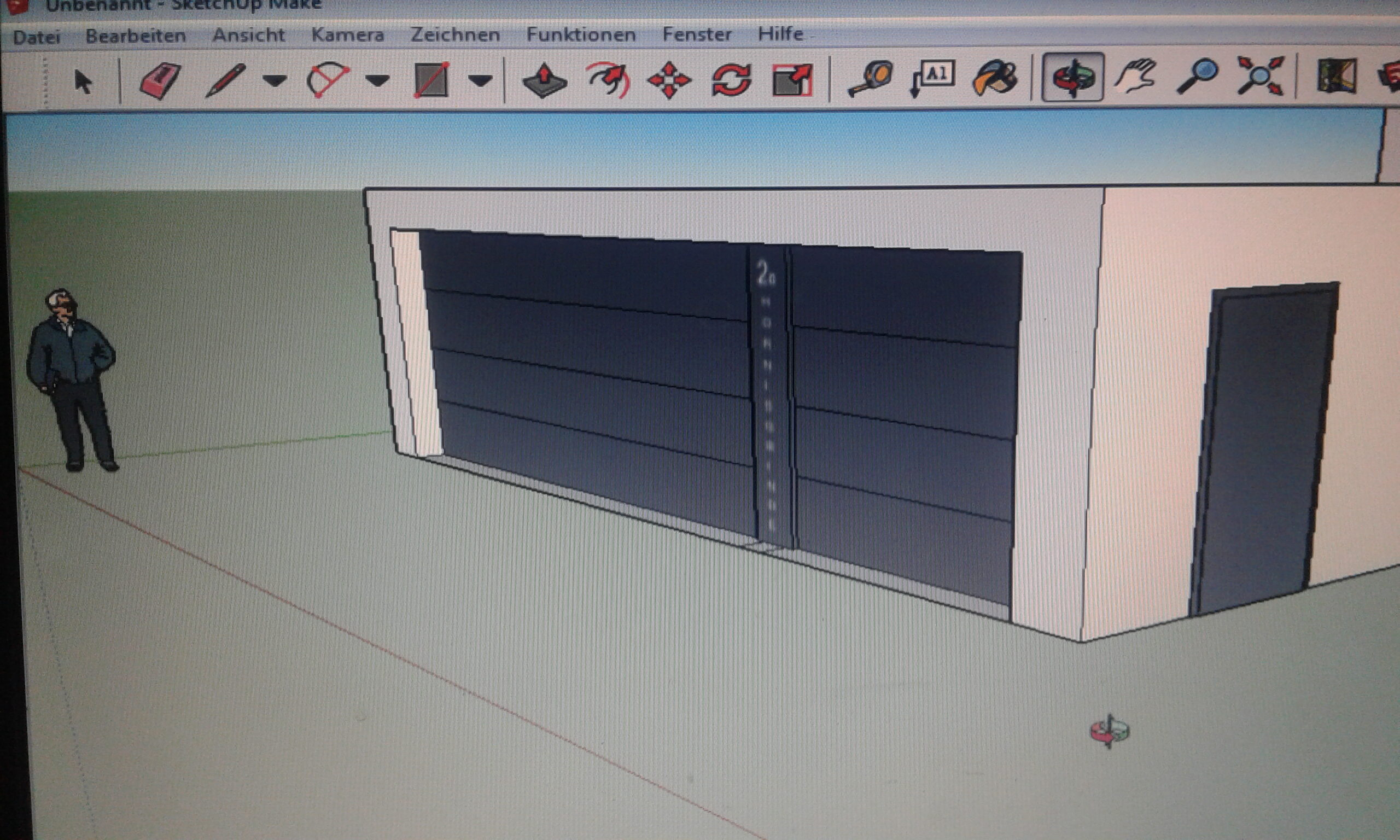The width and height of the screenshot is (1400, 840).
Task: Click the Zoom Extents tool
Action: pos(1259,75)
